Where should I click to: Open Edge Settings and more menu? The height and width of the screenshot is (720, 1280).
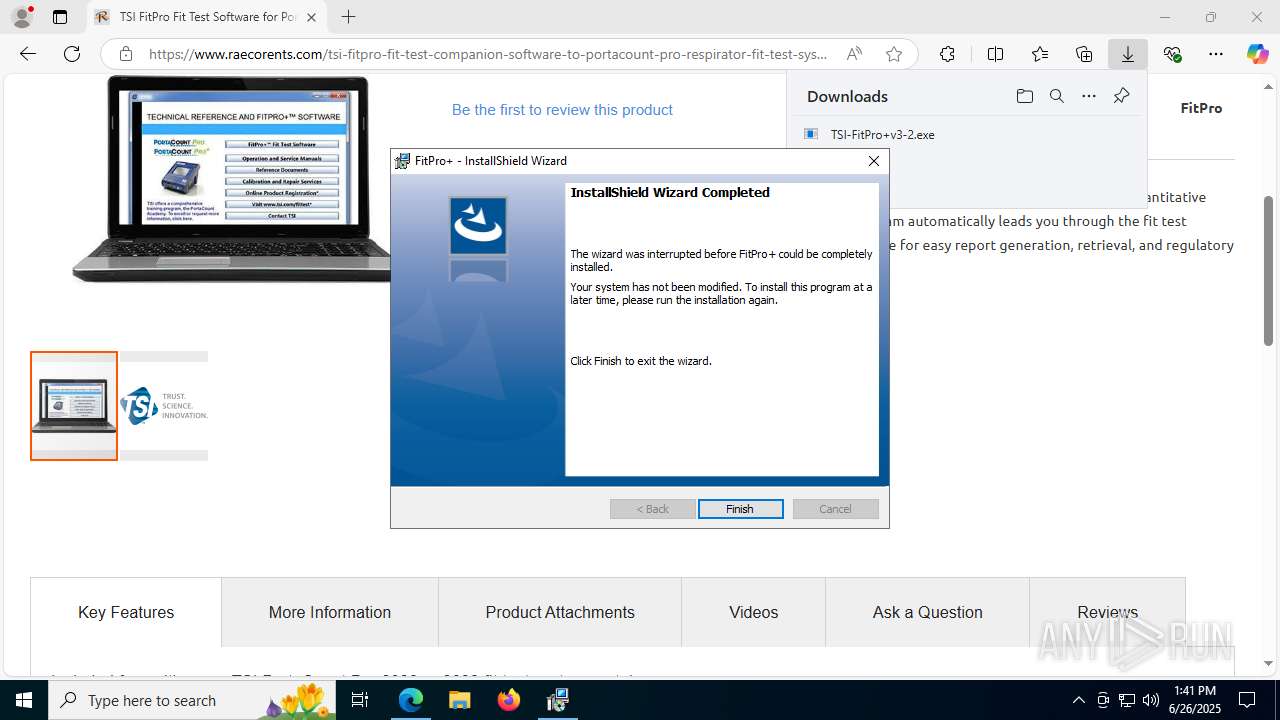point(1216,54)
